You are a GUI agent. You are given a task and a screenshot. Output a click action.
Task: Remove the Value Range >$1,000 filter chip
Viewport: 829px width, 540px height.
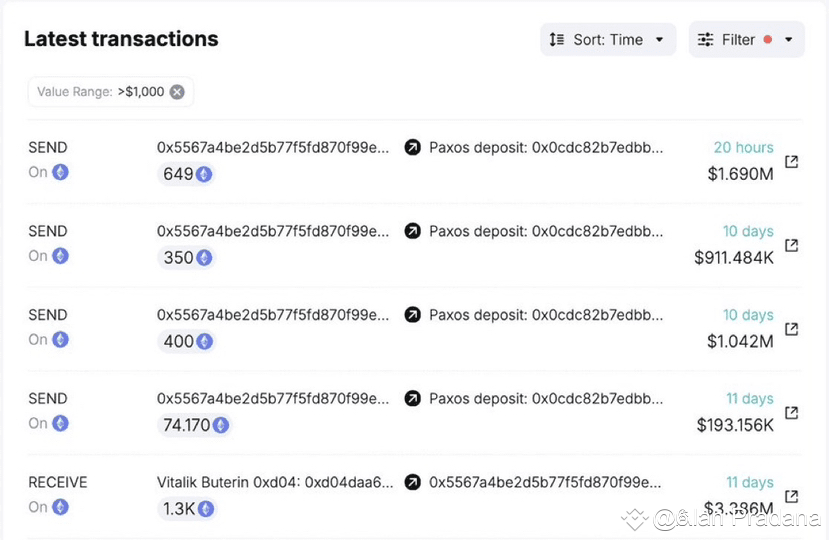[177, 92]
